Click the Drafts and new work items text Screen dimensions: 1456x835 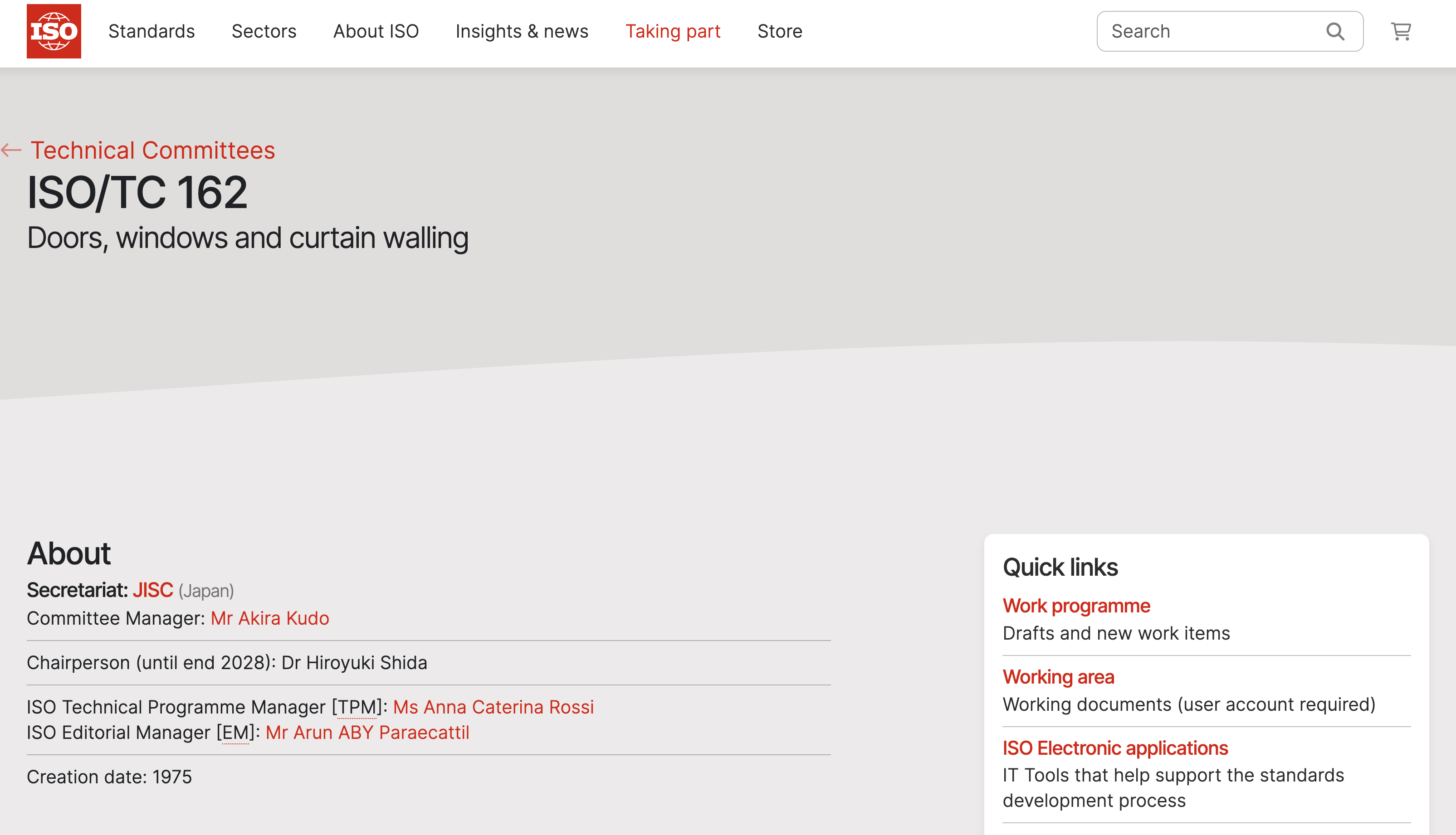click(x=1116, y=633)
